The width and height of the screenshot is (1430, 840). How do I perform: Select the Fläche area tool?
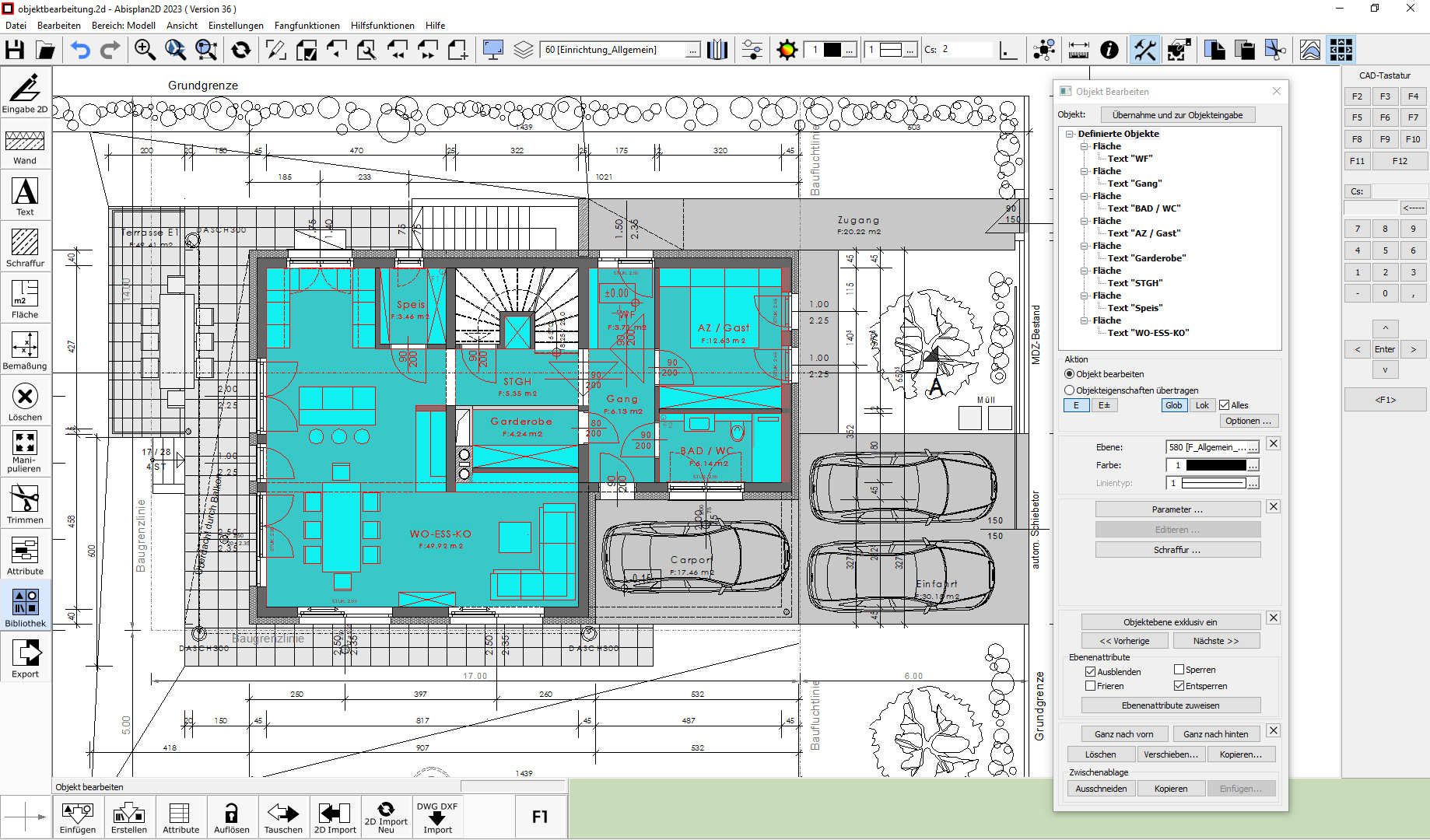coord(25,299)
